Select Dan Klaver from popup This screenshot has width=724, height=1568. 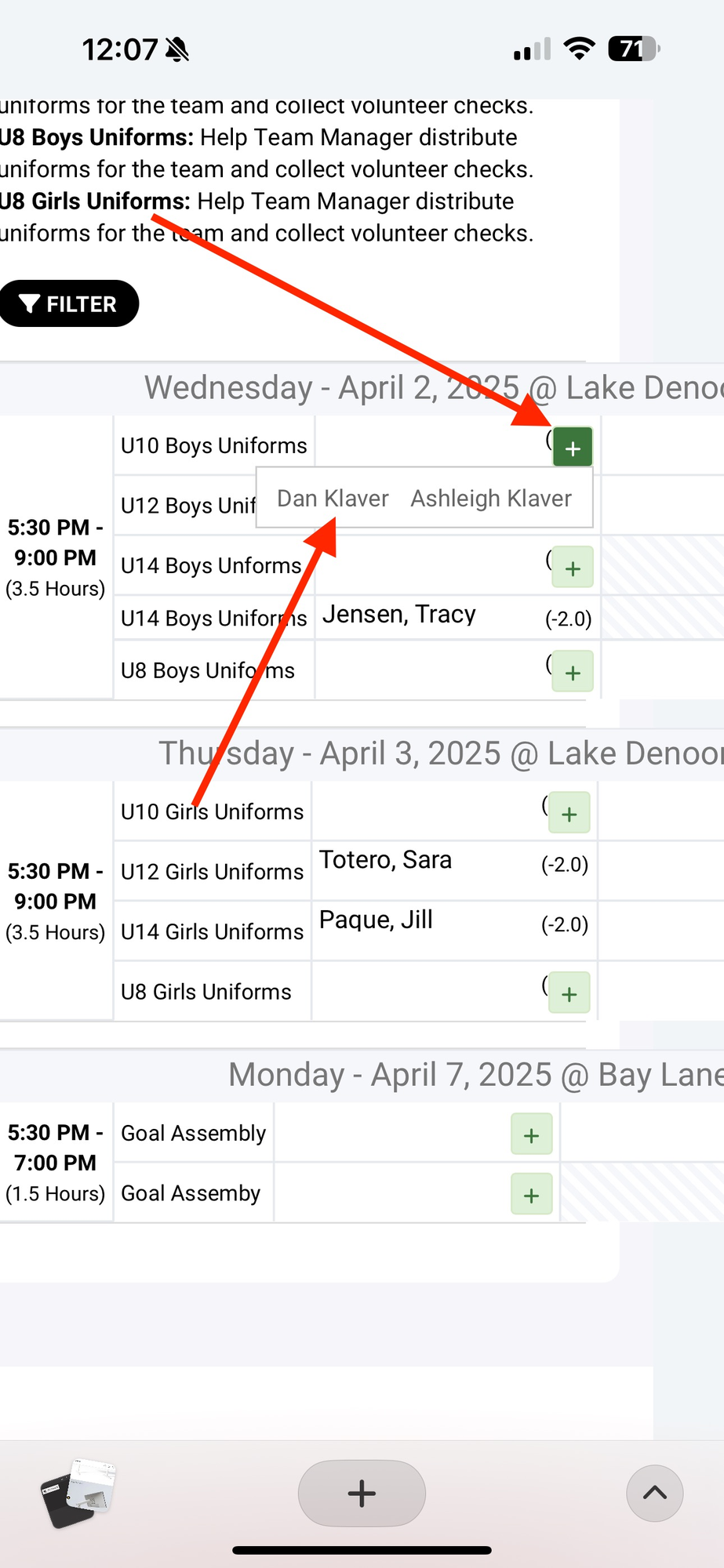[x=333, y=499]
